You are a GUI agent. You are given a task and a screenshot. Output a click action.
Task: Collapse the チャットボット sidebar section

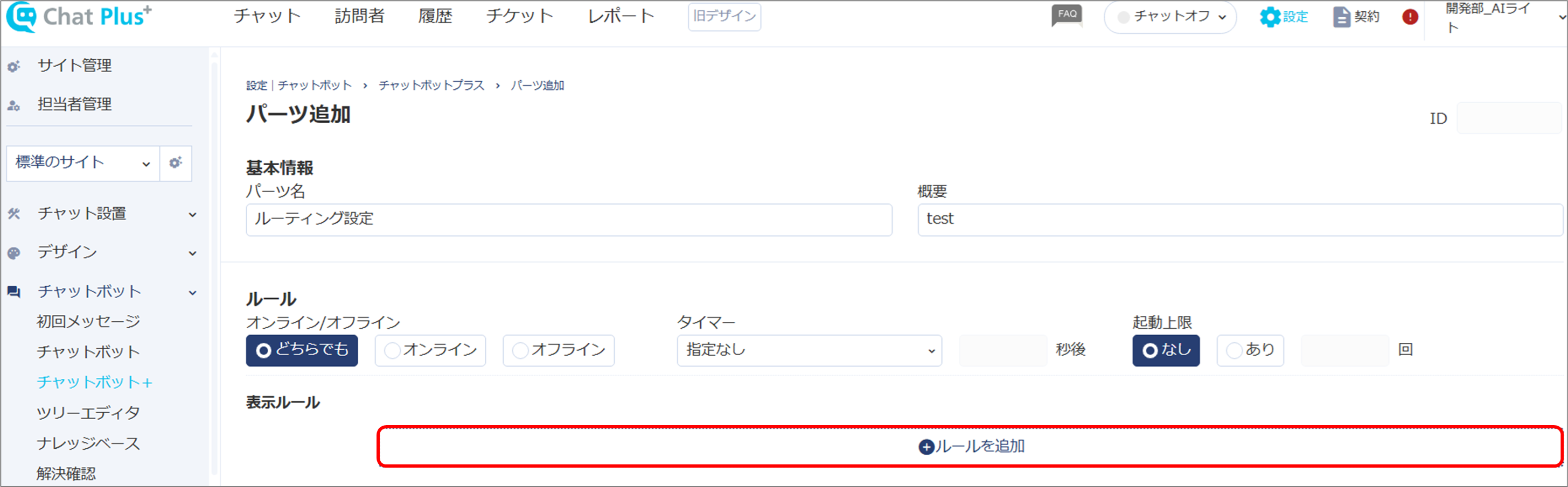tap(192, 292)
